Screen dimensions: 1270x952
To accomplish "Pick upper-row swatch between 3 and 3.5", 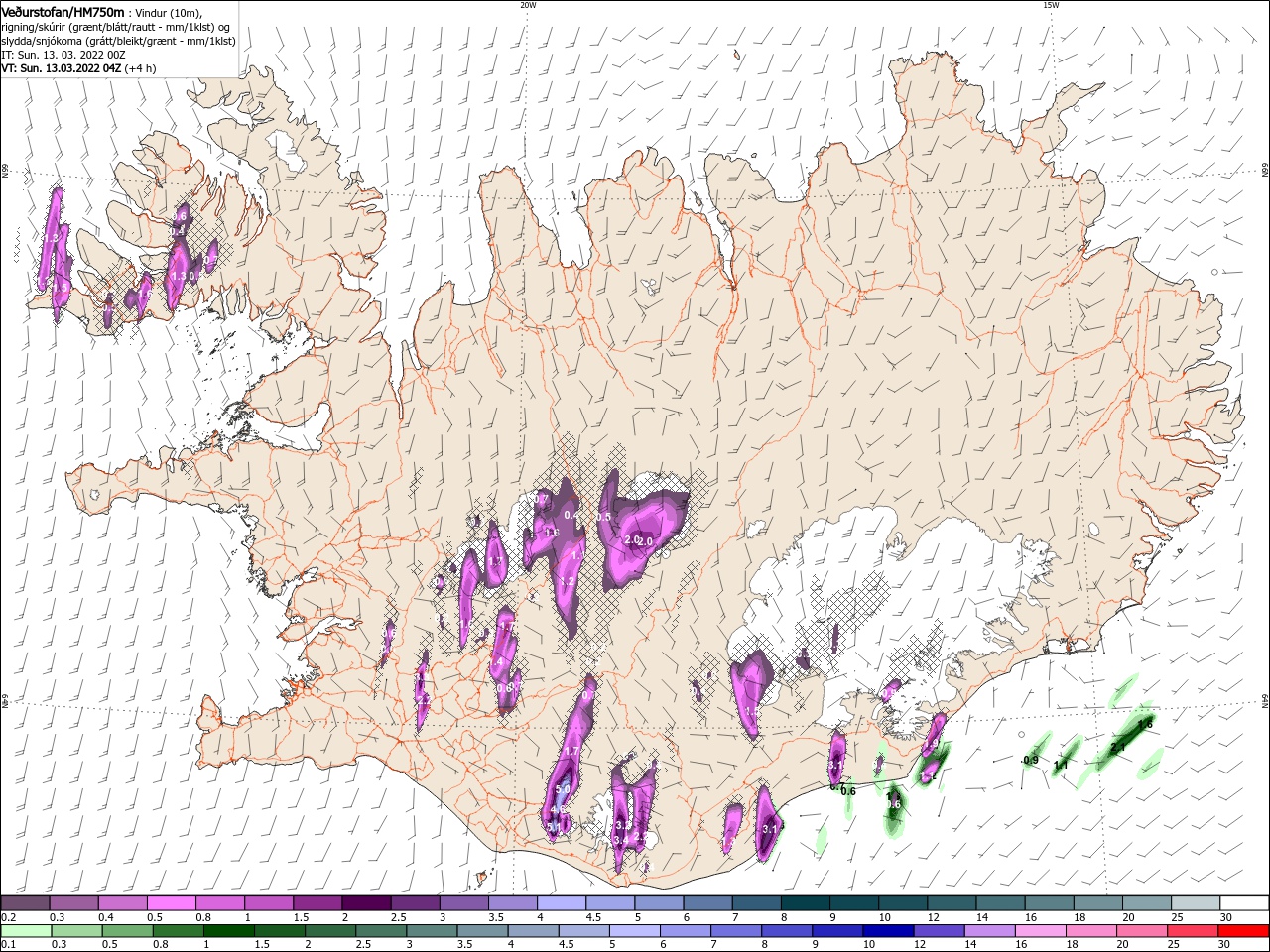I will click(x=464, y=902).
